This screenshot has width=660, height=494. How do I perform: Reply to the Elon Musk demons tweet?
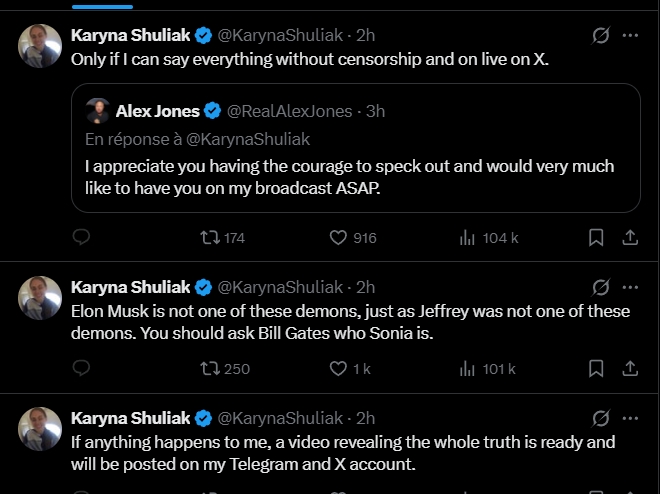tap(82, 368)
